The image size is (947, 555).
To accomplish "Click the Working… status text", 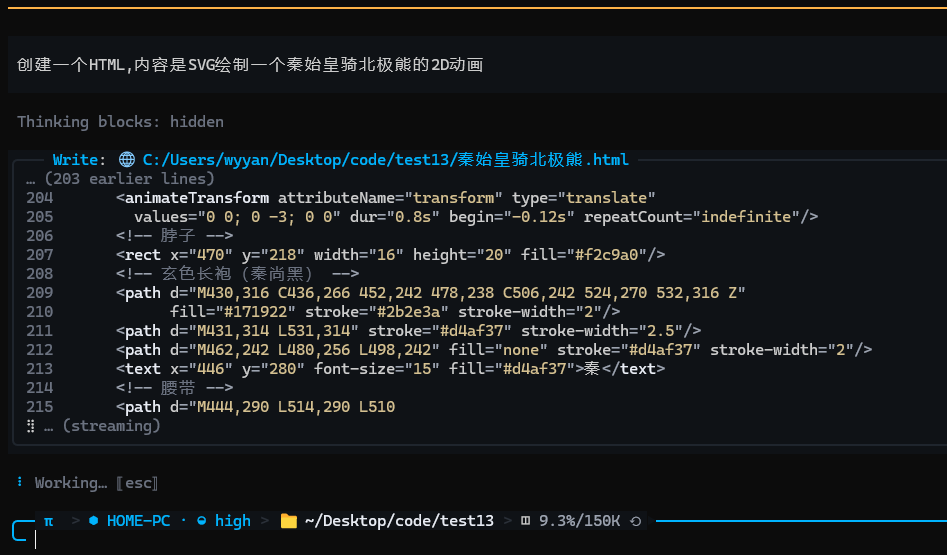I will click(x=71, y=483).
